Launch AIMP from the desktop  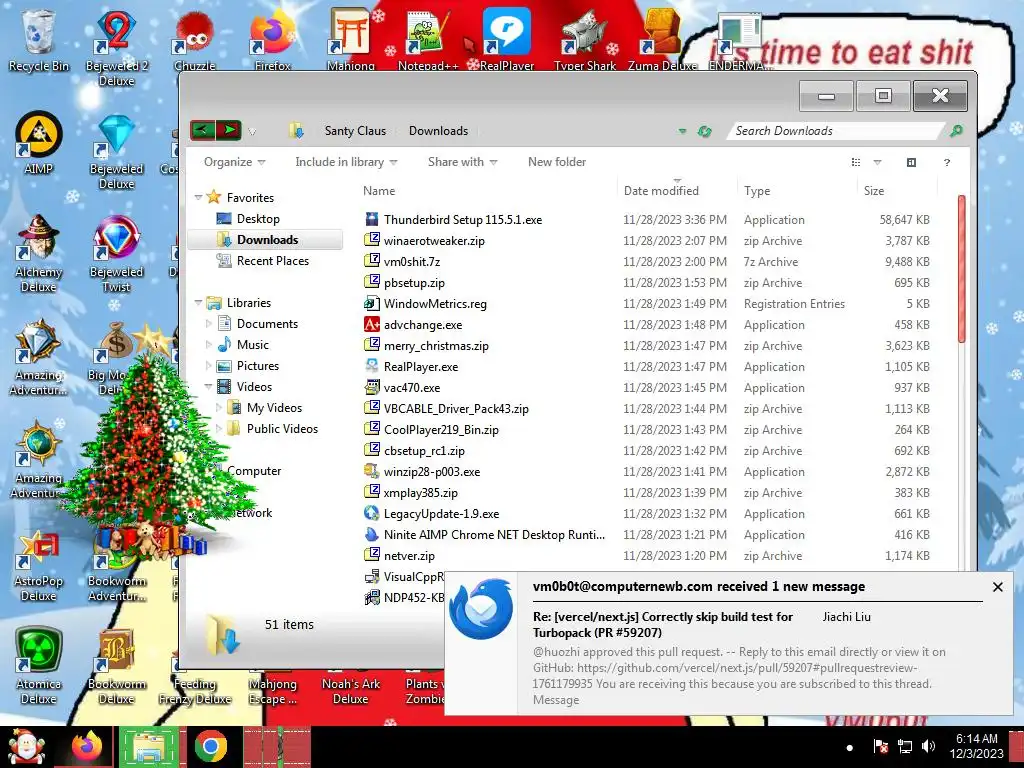[x=39, y=142]
